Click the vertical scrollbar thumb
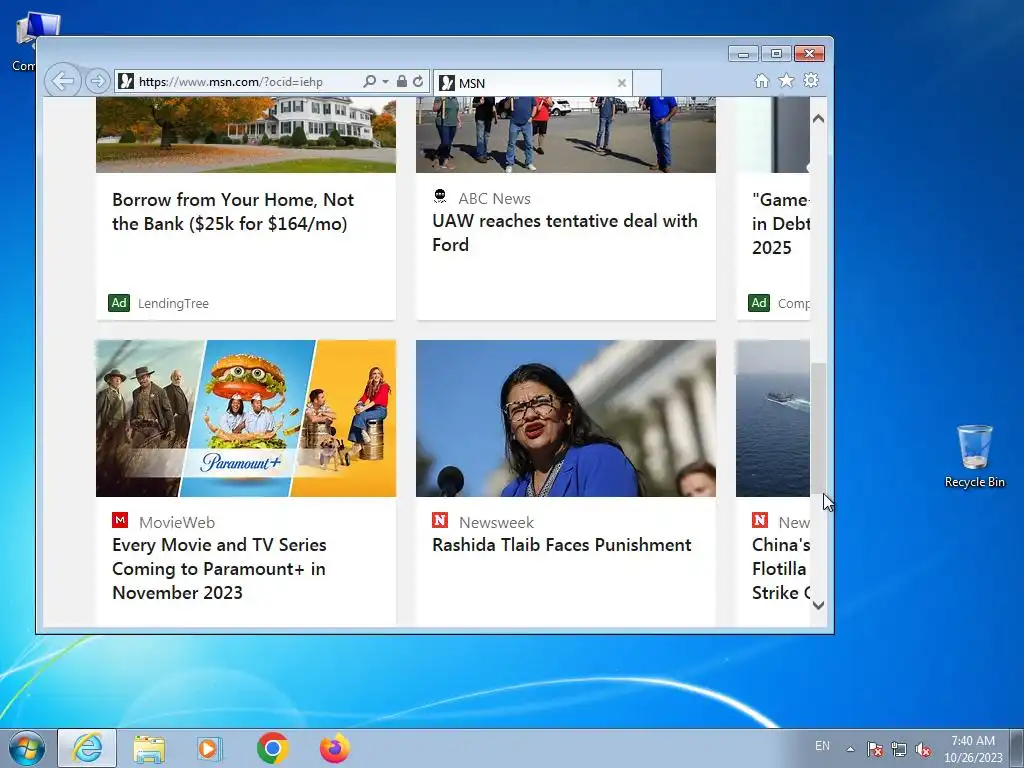 click(818, 429)
